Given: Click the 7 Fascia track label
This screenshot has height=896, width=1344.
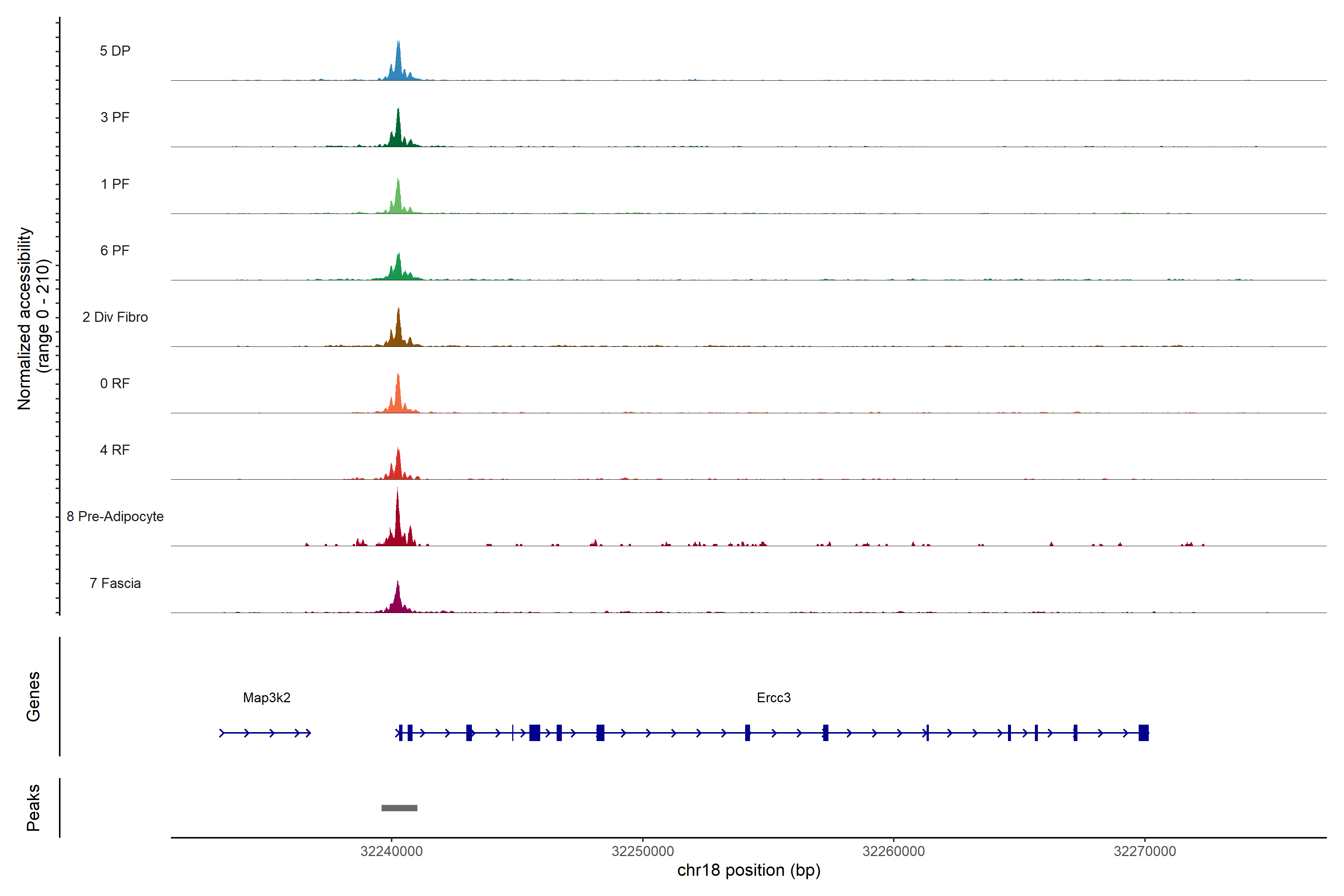Looking at the screenshot, I should [x=115, y=583].
